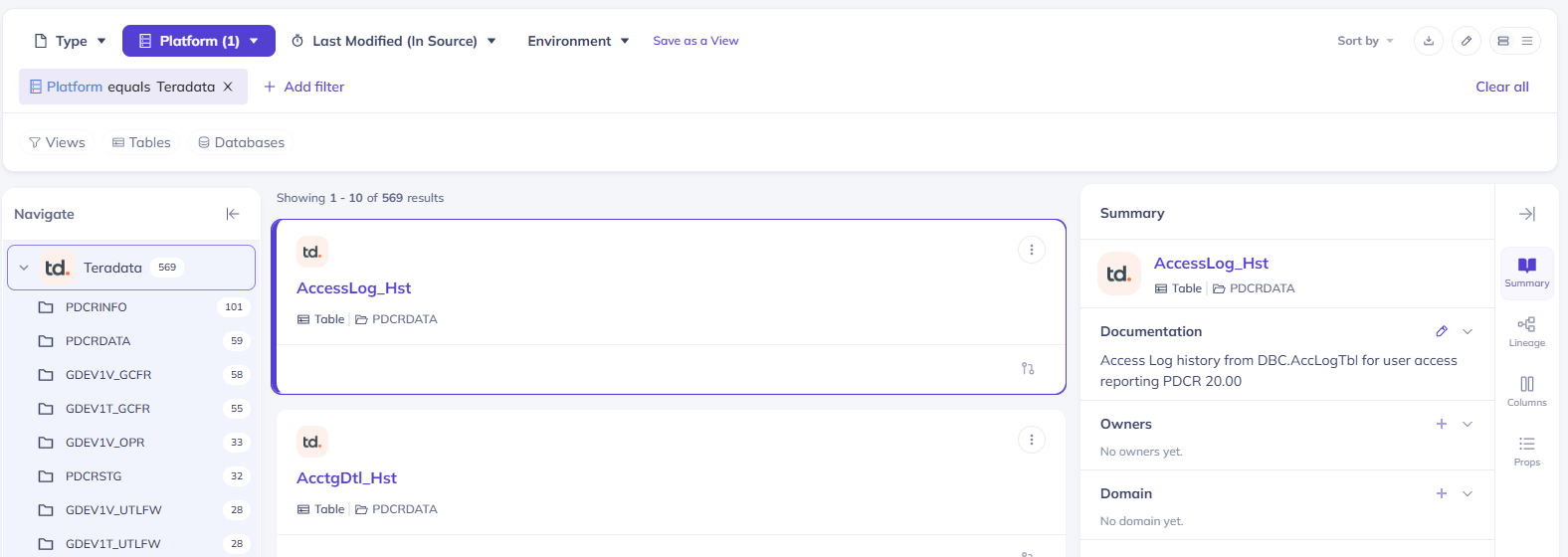Edit Documentation with the pencil icon
This screenshot has height=557, width=1568.
coord(1442,331)
